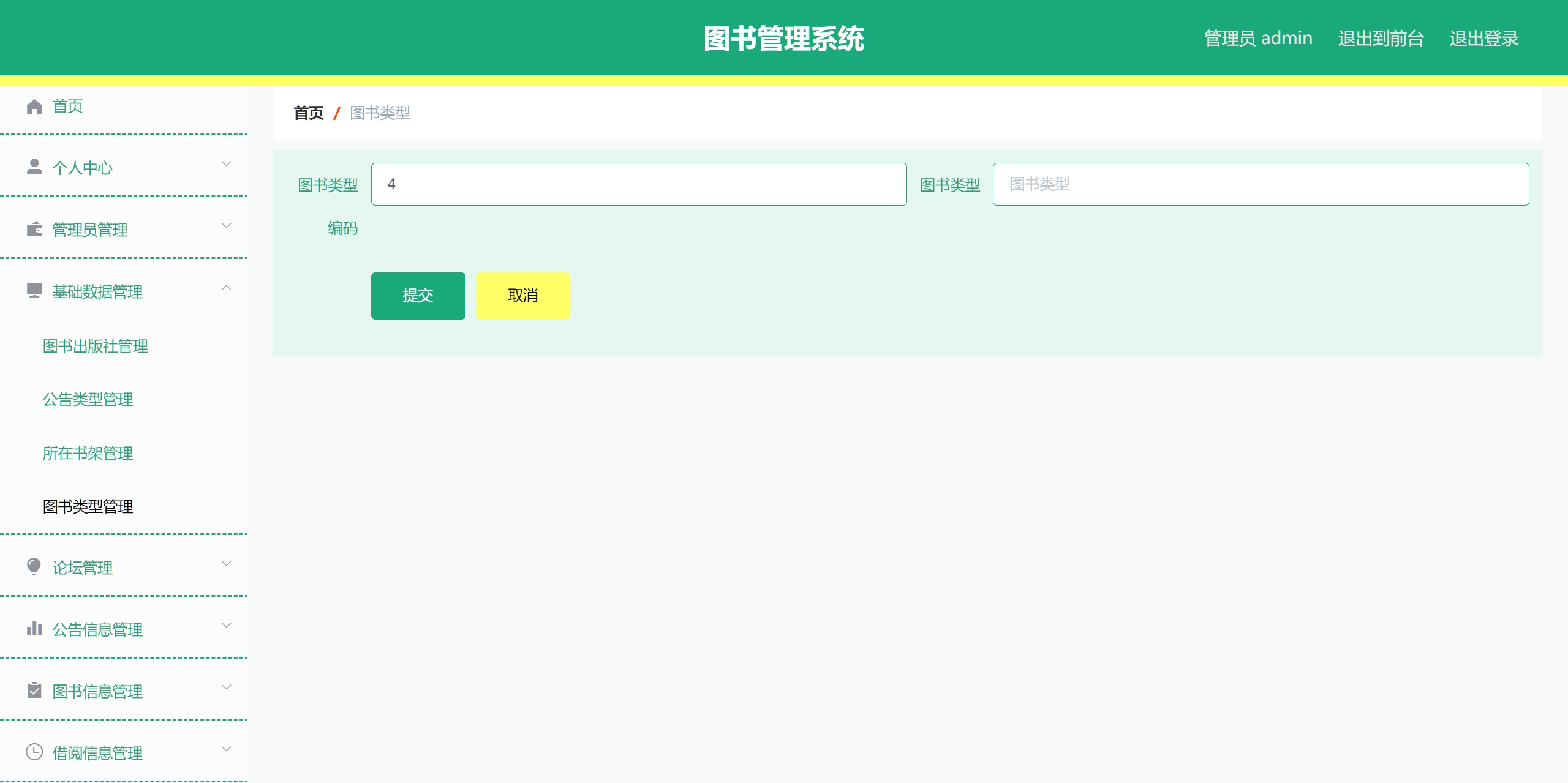
Task: Open 图书出版社管理 submenu item
Action: pyautogui.click(x=95, y=347)
